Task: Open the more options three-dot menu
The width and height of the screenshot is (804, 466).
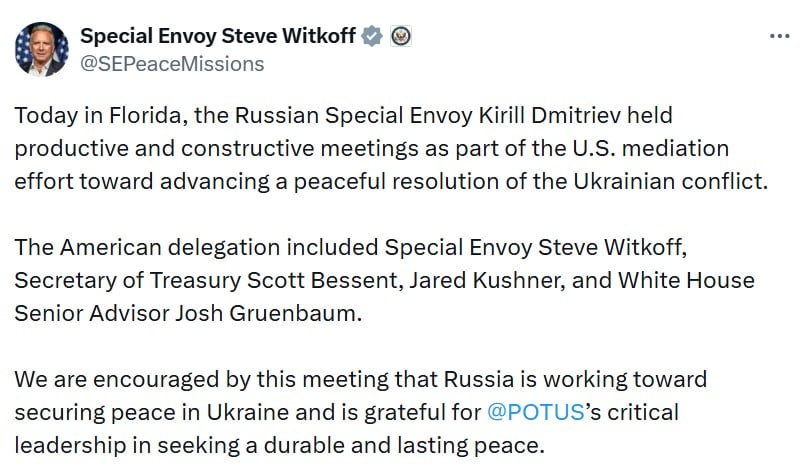Action: click(779, 37)
